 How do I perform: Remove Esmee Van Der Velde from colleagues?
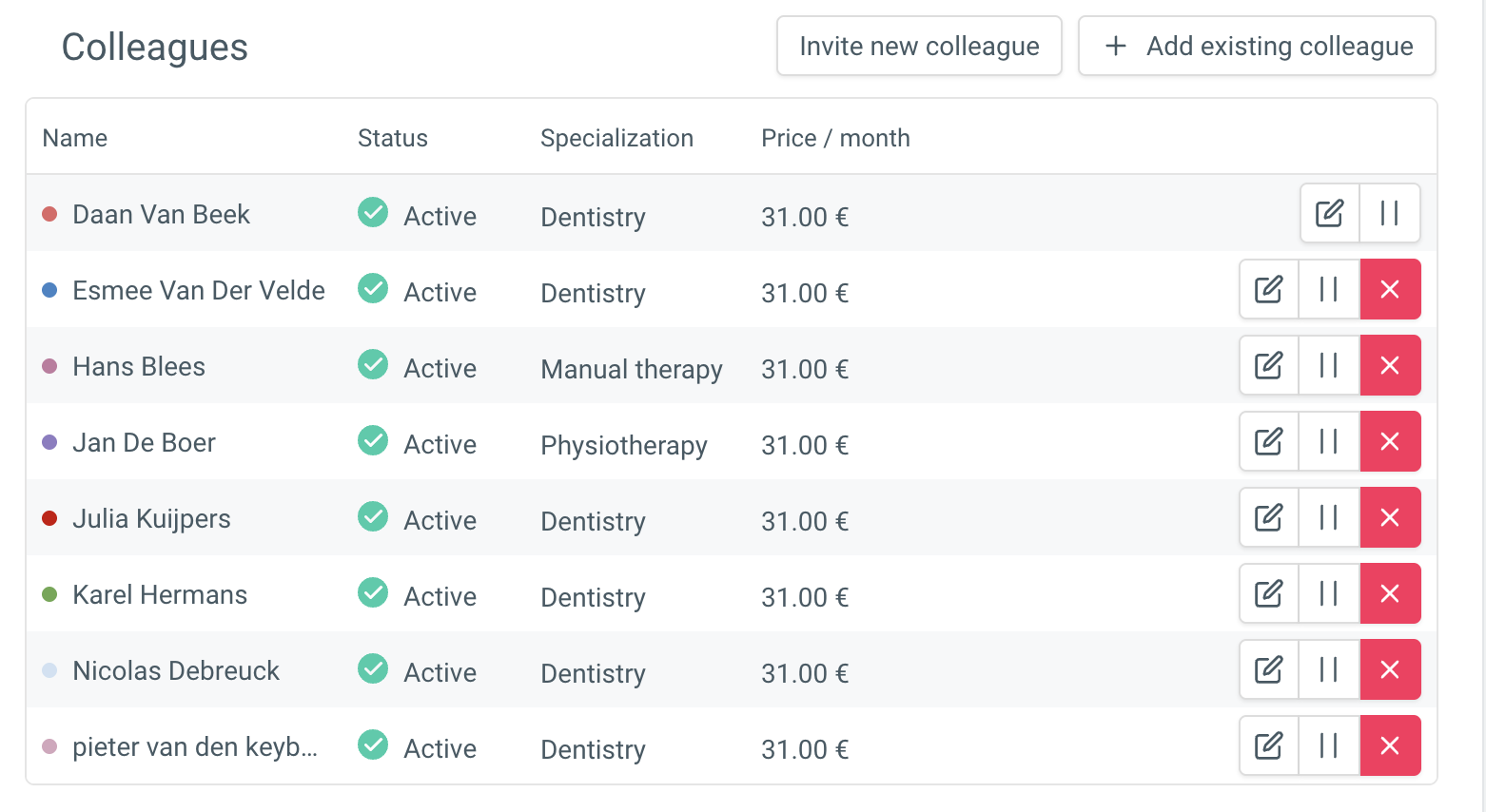coord(1389,289)
